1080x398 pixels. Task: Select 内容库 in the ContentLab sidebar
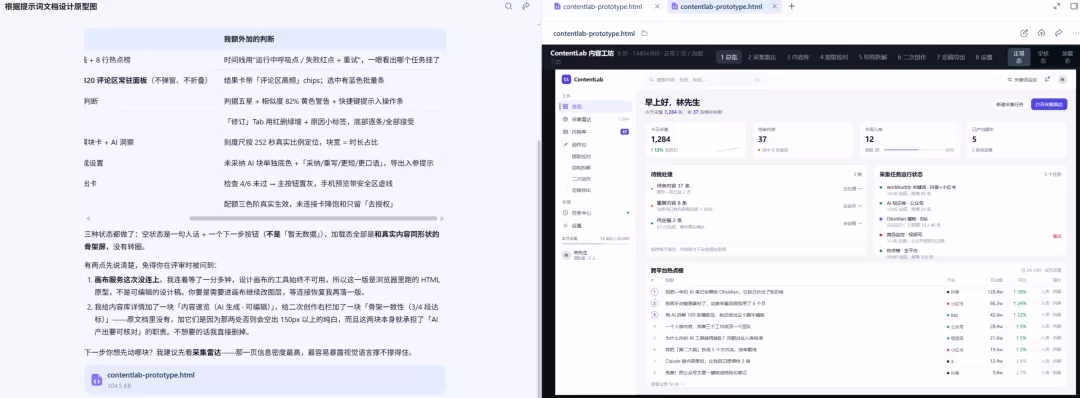tap(595, 131)
